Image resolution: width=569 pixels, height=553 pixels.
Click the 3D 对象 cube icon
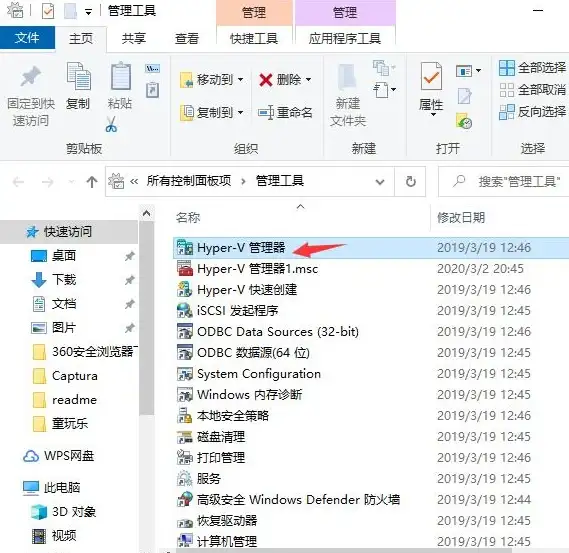tap(39, 512)
